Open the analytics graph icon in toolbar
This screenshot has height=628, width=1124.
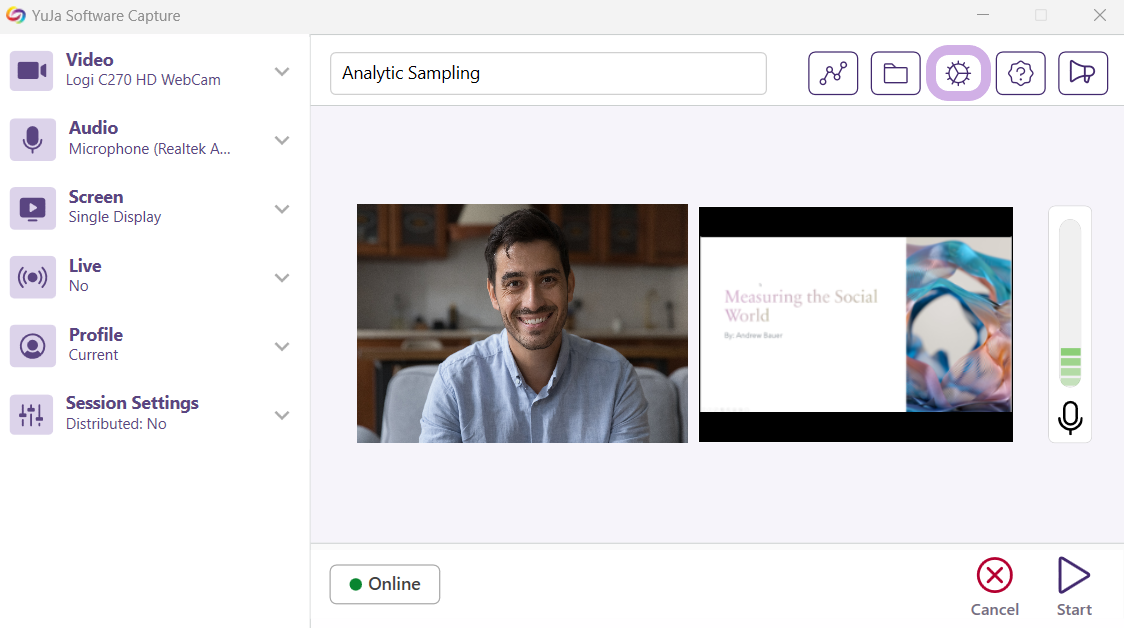[x=833, y=73]
